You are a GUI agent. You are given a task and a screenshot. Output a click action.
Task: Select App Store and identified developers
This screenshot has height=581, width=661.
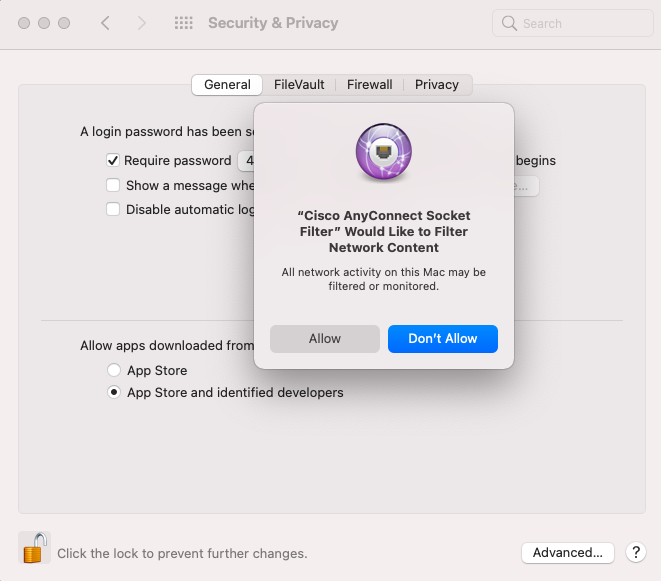(x=114, y=393)
